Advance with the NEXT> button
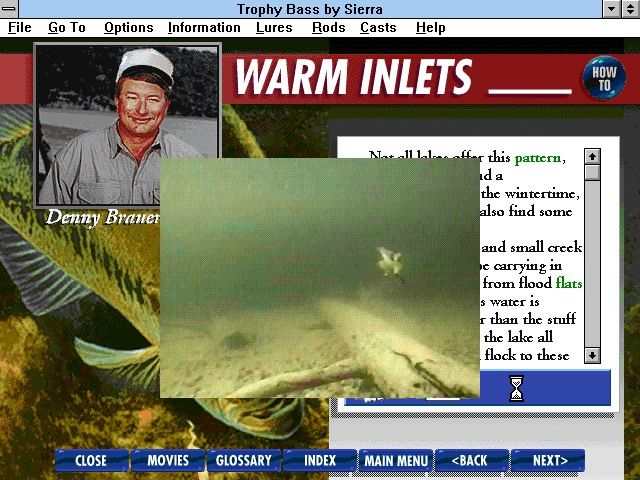 click(549, 460)
